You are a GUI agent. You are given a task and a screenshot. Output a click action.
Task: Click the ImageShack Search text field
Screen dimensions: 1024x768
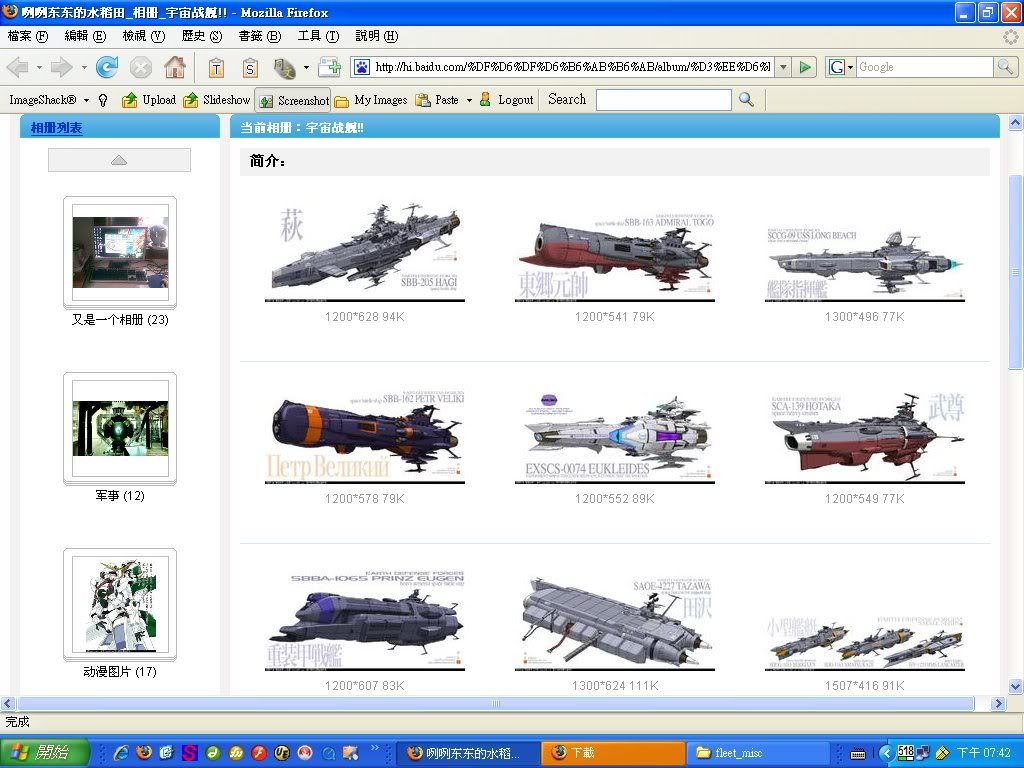(x=664, y=100)
